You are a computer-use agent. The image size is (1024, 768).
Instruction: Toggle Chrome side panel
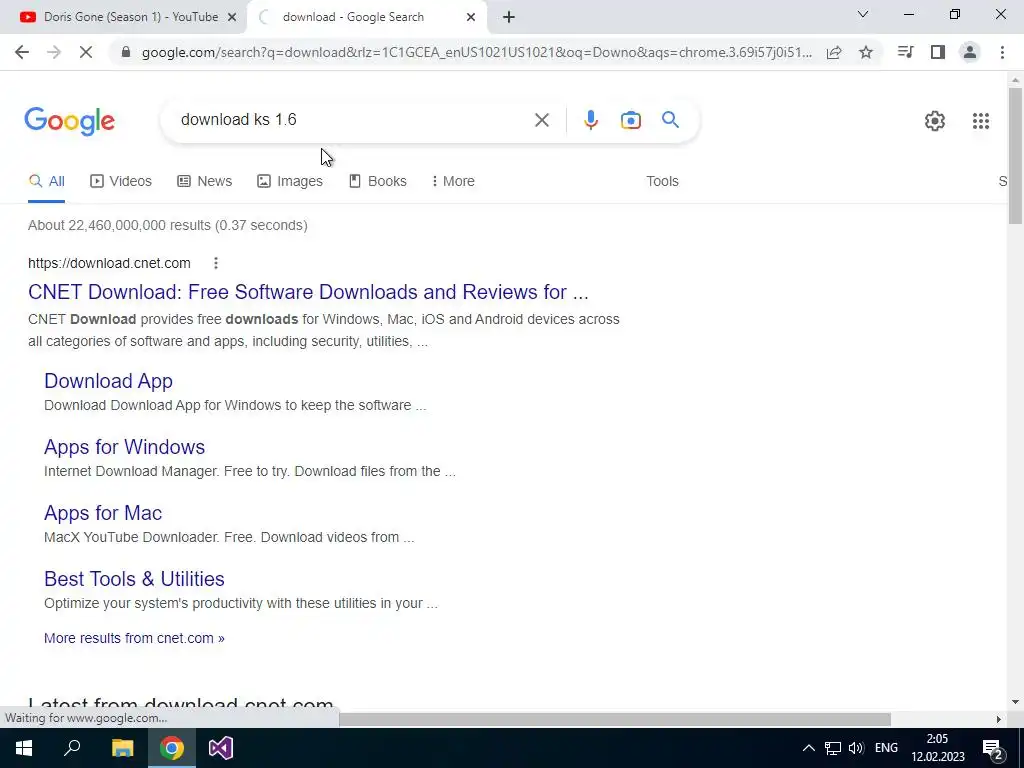(938, 52)
